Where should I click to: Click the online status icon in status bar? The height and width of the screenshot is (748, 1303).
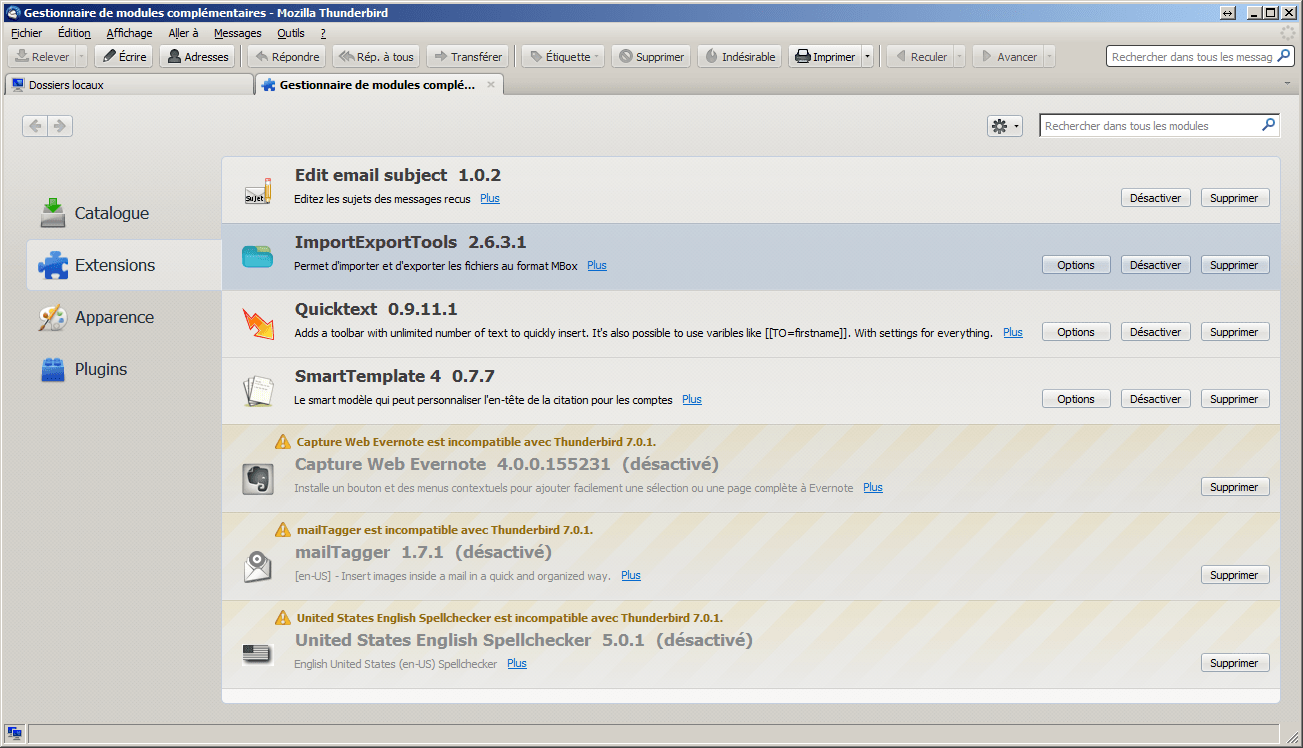click(x=15, y=733)
